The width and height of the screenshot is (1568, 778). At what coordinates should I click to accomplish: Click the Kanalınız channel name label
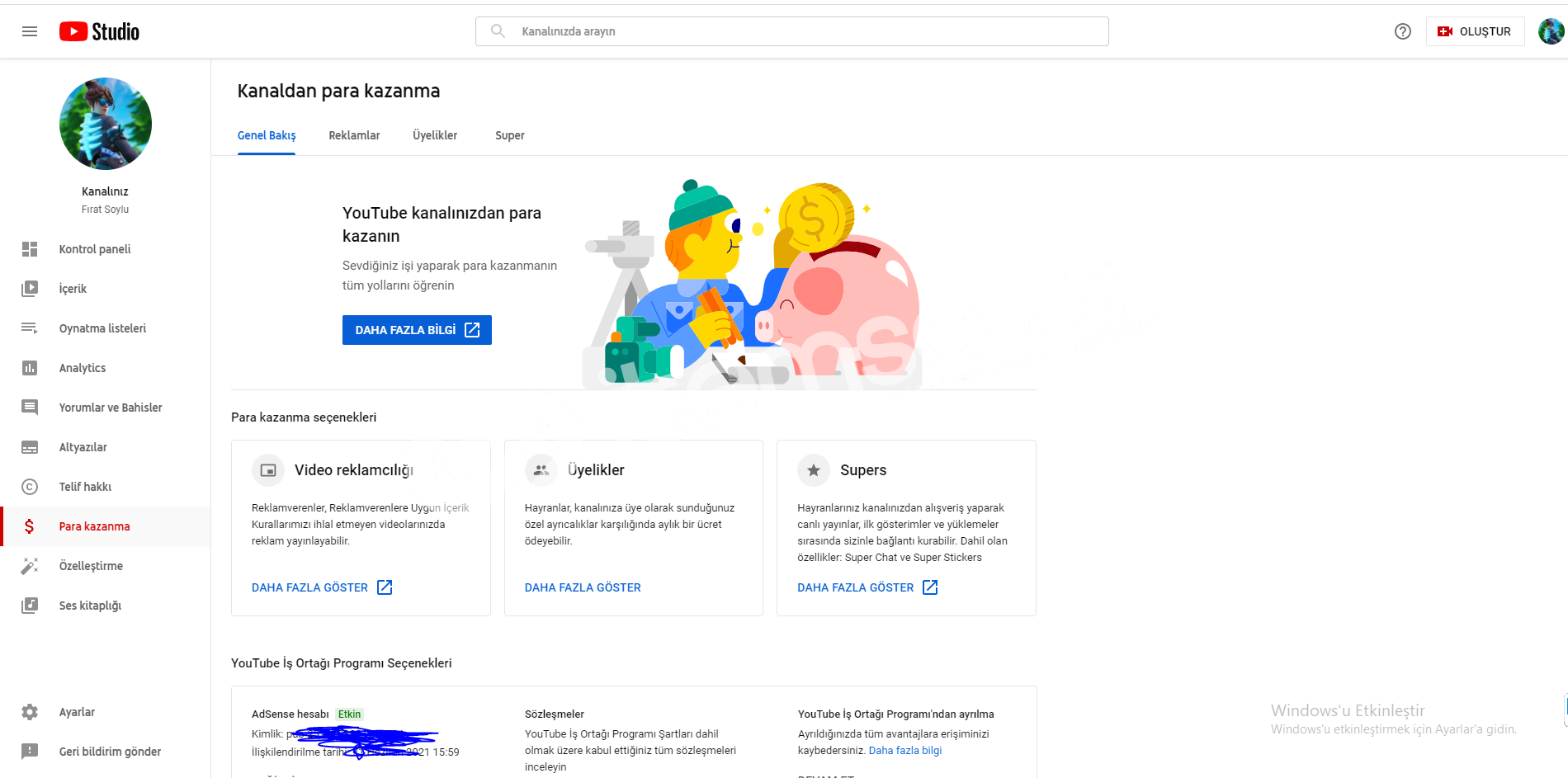click(x=105, y=191)
